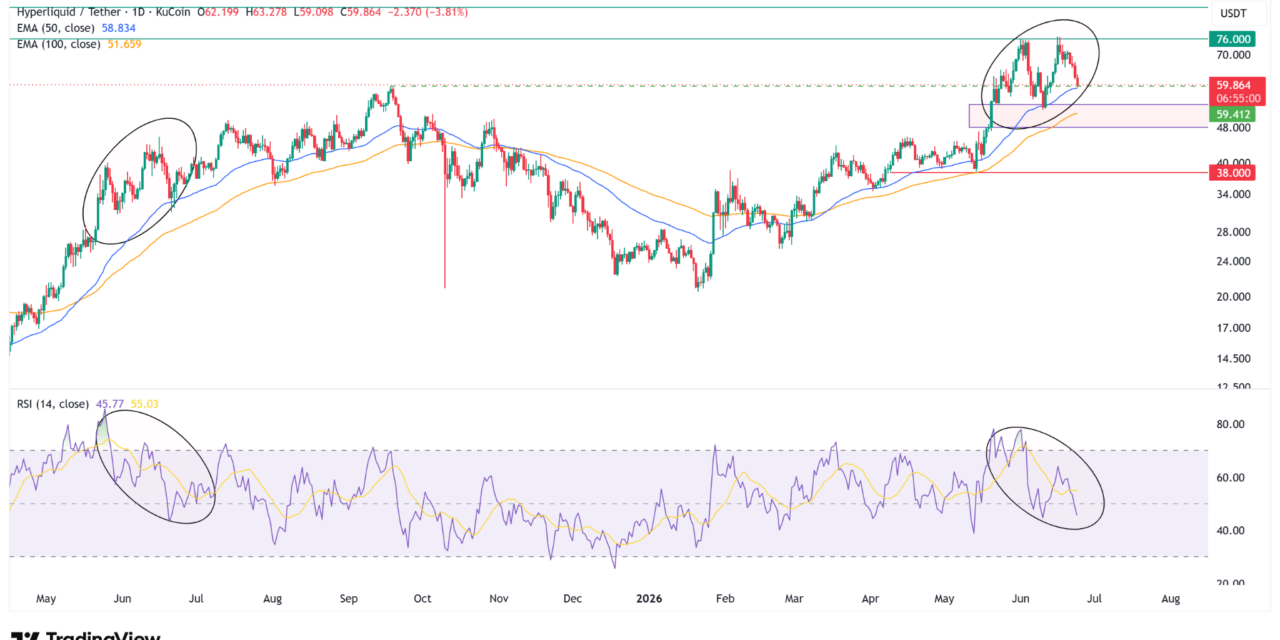This screenshot has width=1280, height=640.
Task: Click the Mar label on time axis
Action: [793, 599]
